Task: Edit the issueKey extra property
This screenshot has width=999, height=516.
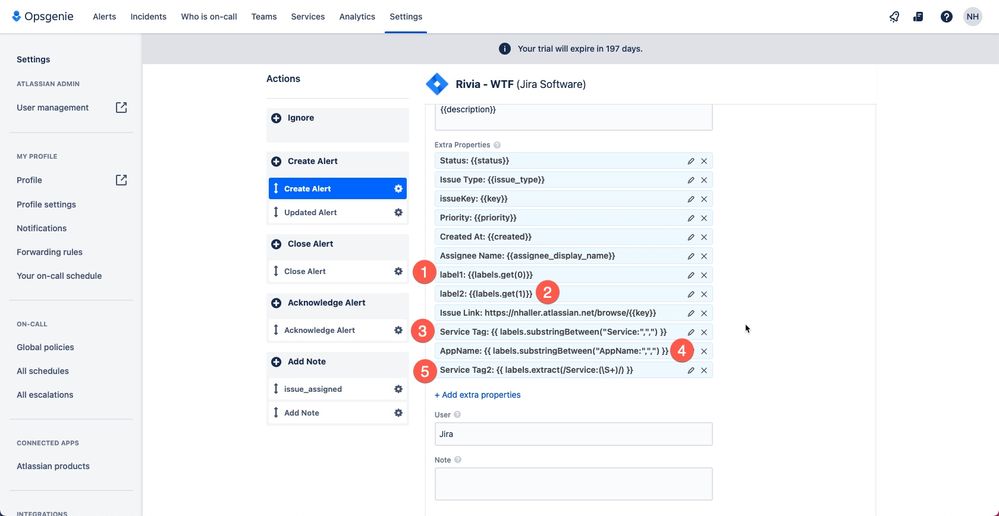Action: pyautogui.click(x=691, y=199)
